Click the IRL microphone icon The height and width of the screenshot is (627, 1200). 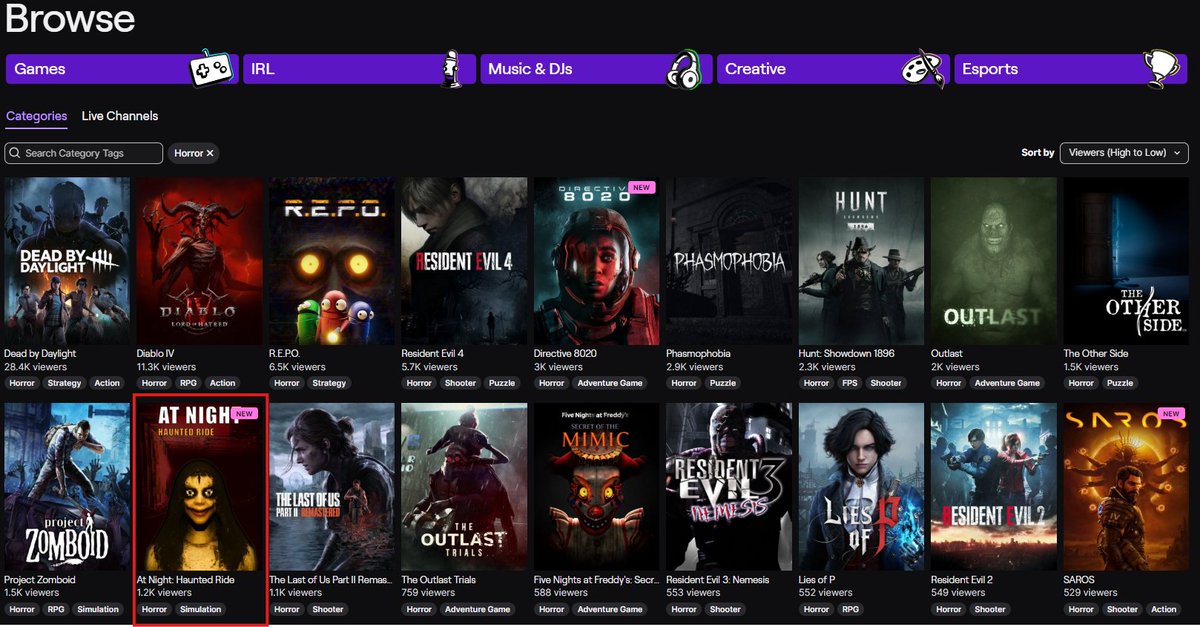click(x=452, y=68)
